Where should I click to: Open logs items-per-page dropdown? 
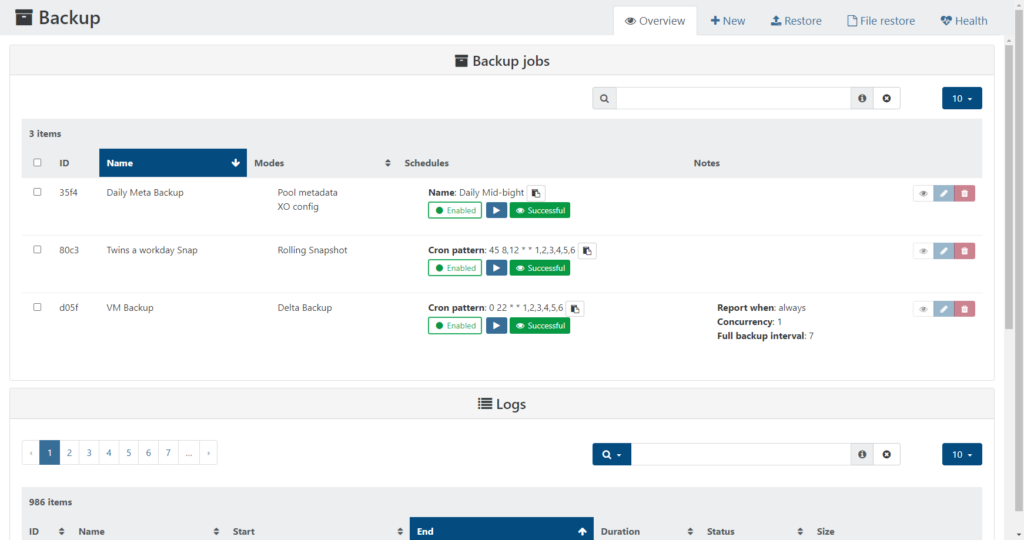[961, 454]
